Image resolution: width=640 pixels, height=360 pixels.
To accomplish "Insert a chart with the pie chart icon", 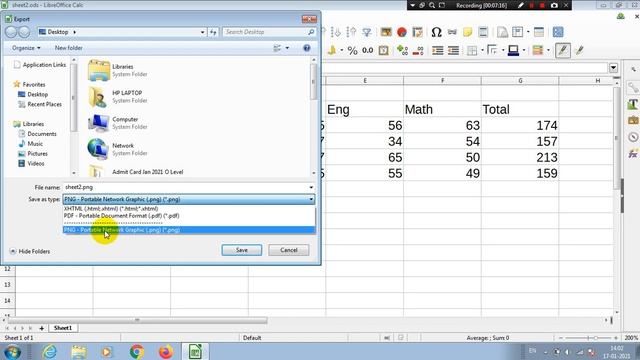I will tap(402, 32).
